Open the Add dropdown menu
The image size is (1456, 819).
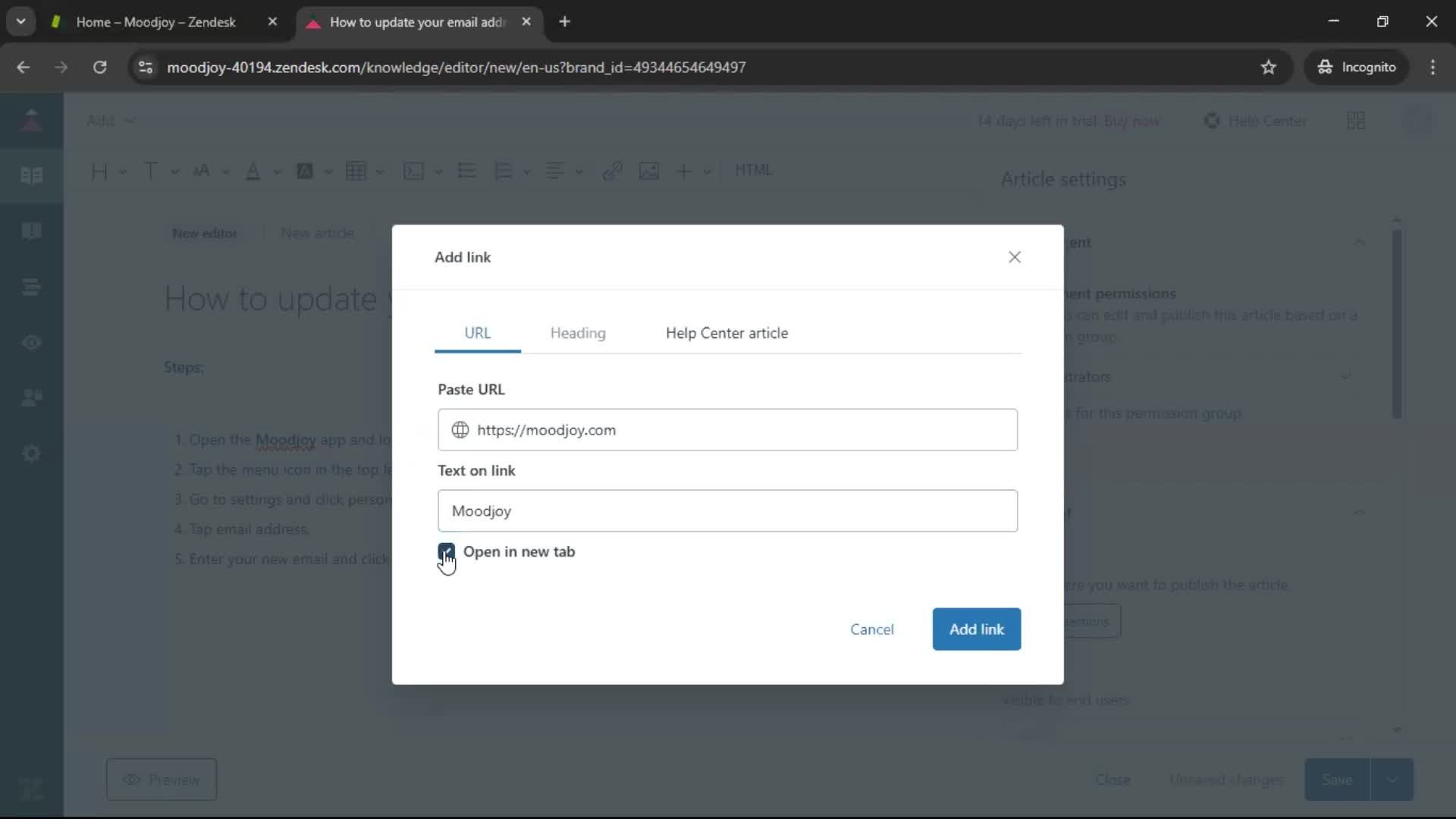click(111, 121)
